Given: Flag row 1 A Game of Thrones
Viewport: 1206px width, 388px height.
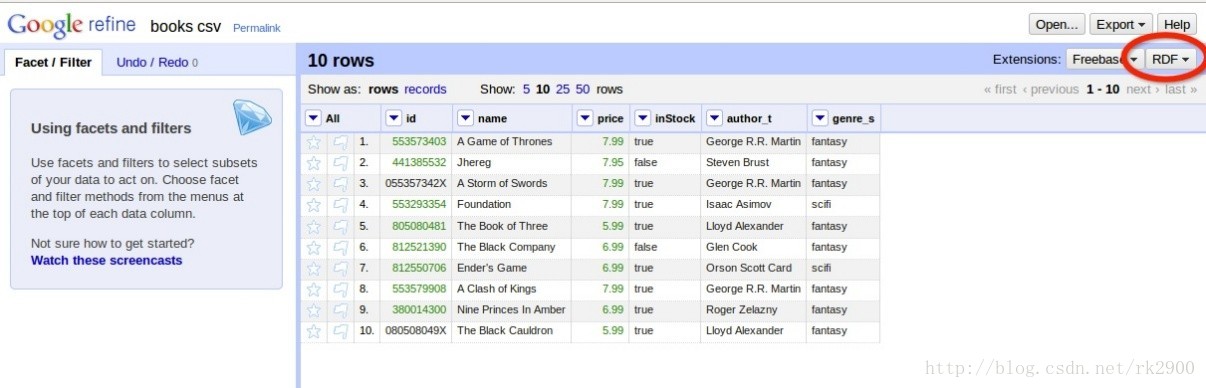Looking at the screenshot, I should click(341, 142).
